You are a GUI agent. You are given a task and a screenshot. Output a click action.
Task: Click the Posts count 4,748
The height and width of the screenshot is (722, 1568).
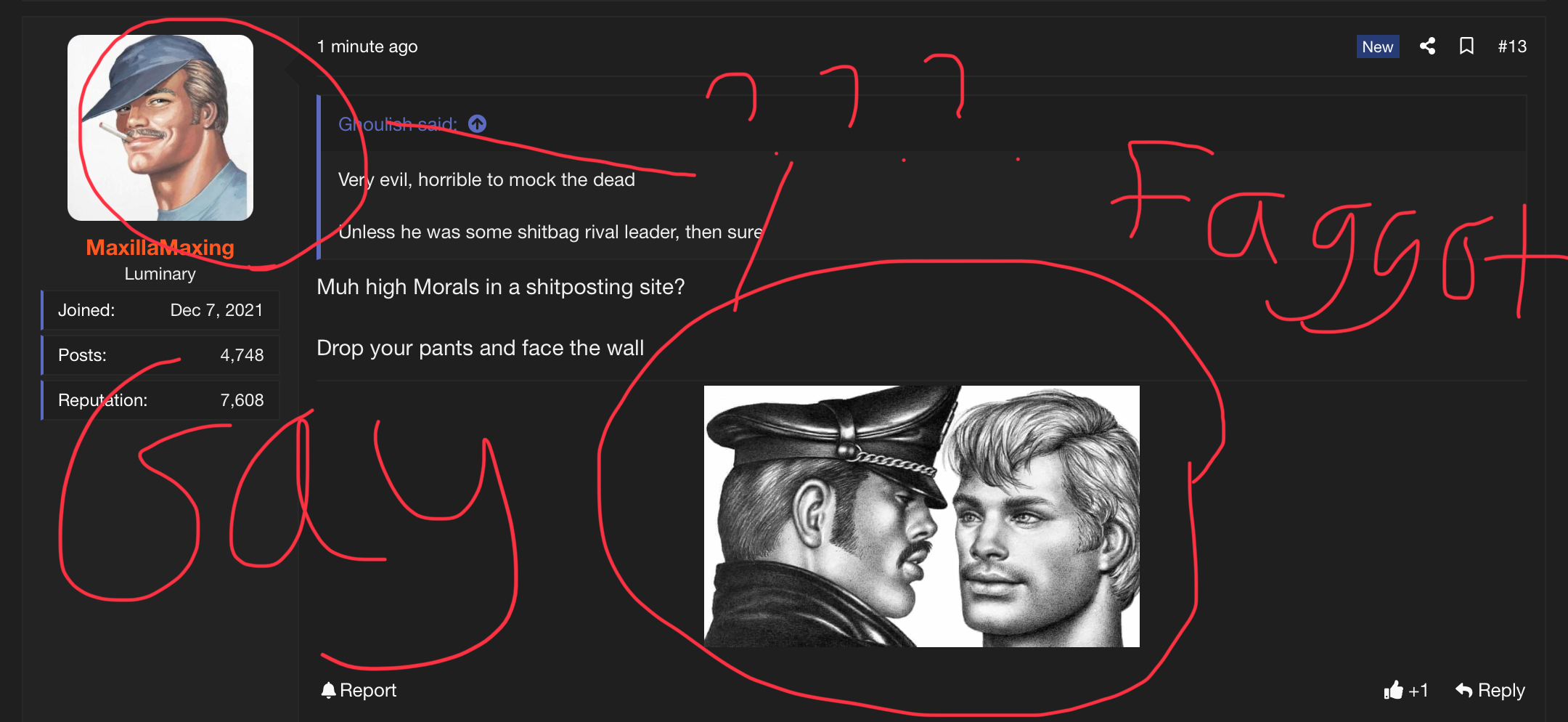pyautogui.click(x=242, y=355)
